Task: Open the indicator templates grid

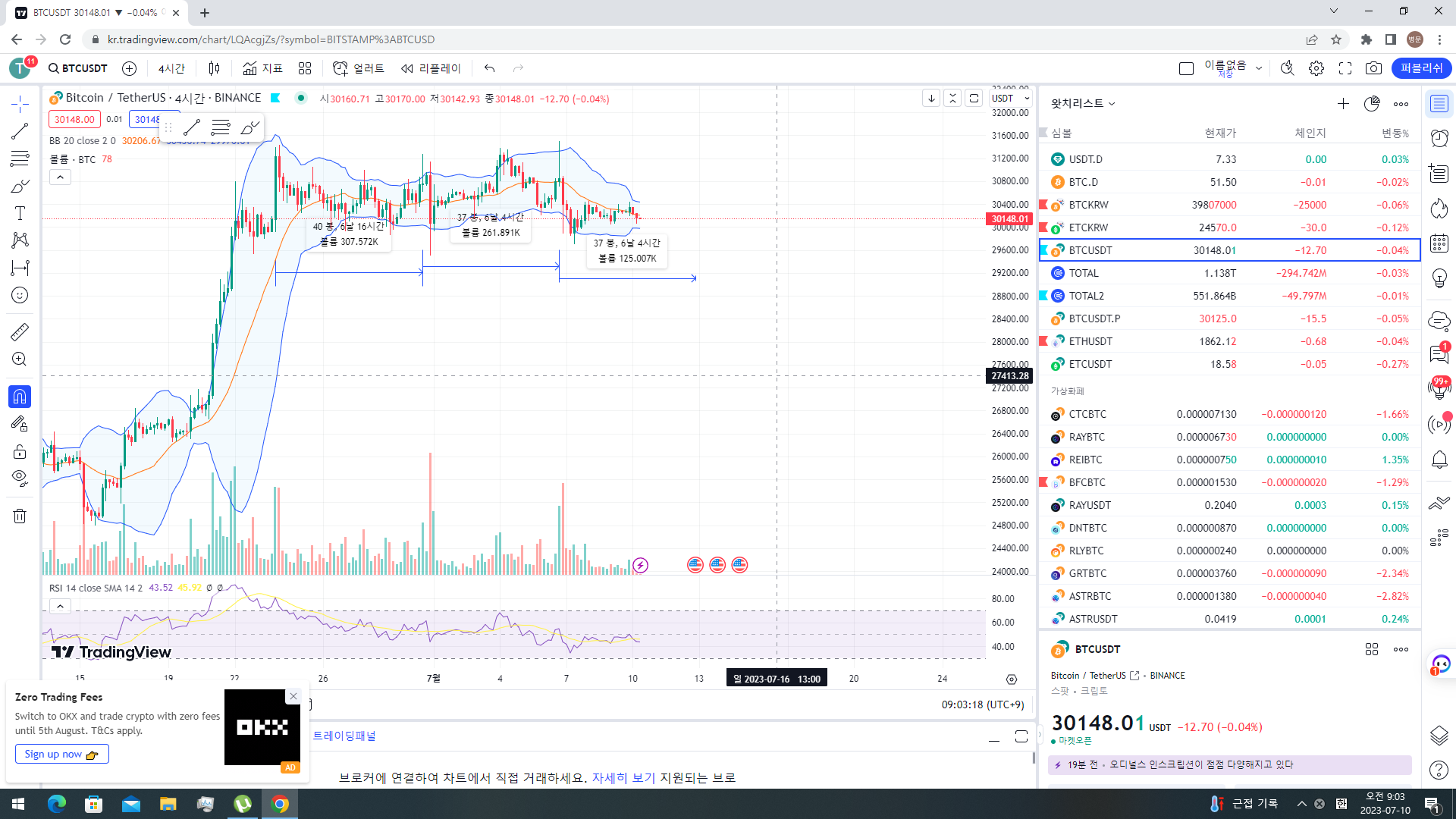Action: [x=305, y=68]
